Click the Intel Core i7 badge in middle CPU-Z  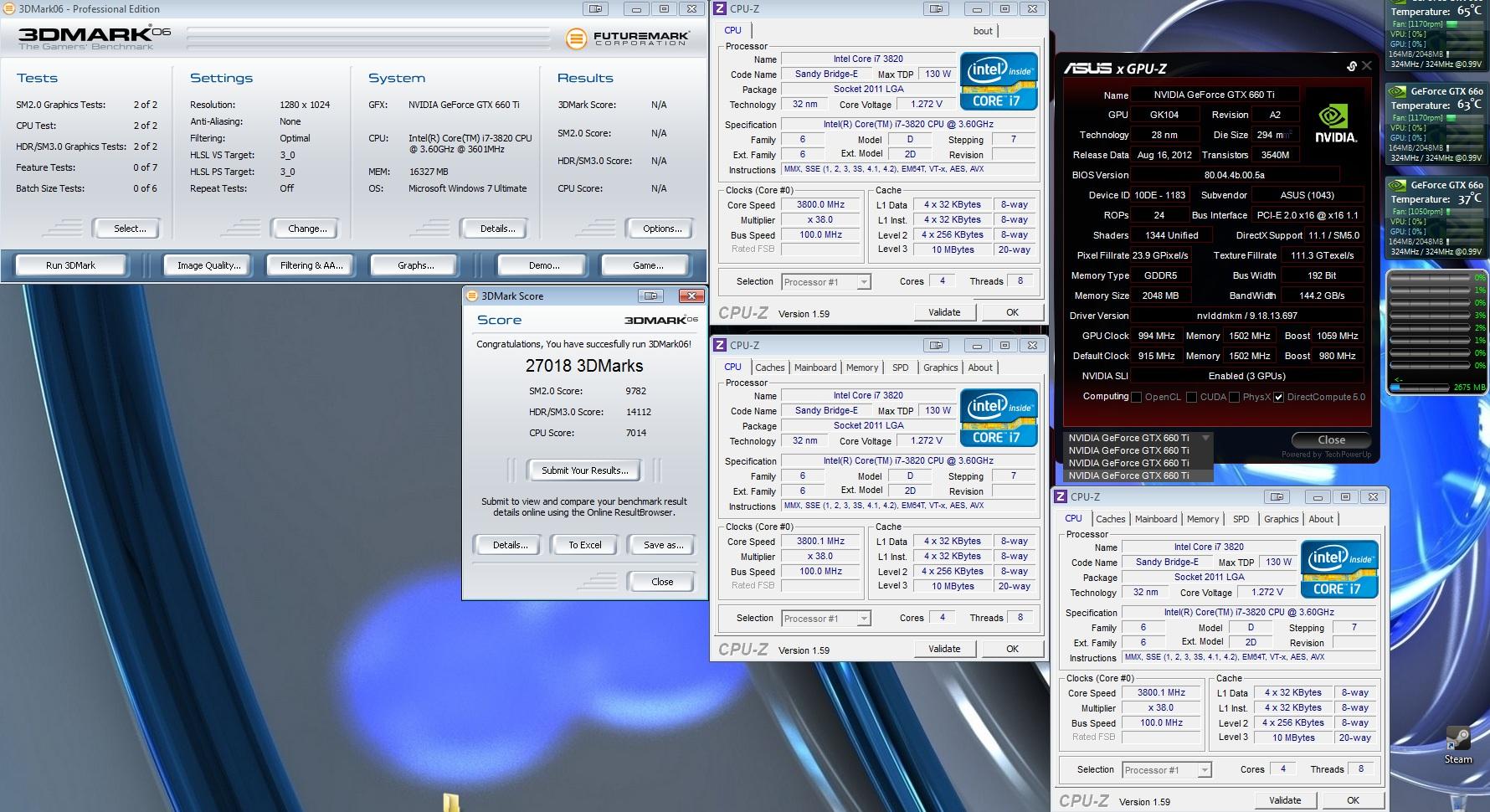(999, 418)
